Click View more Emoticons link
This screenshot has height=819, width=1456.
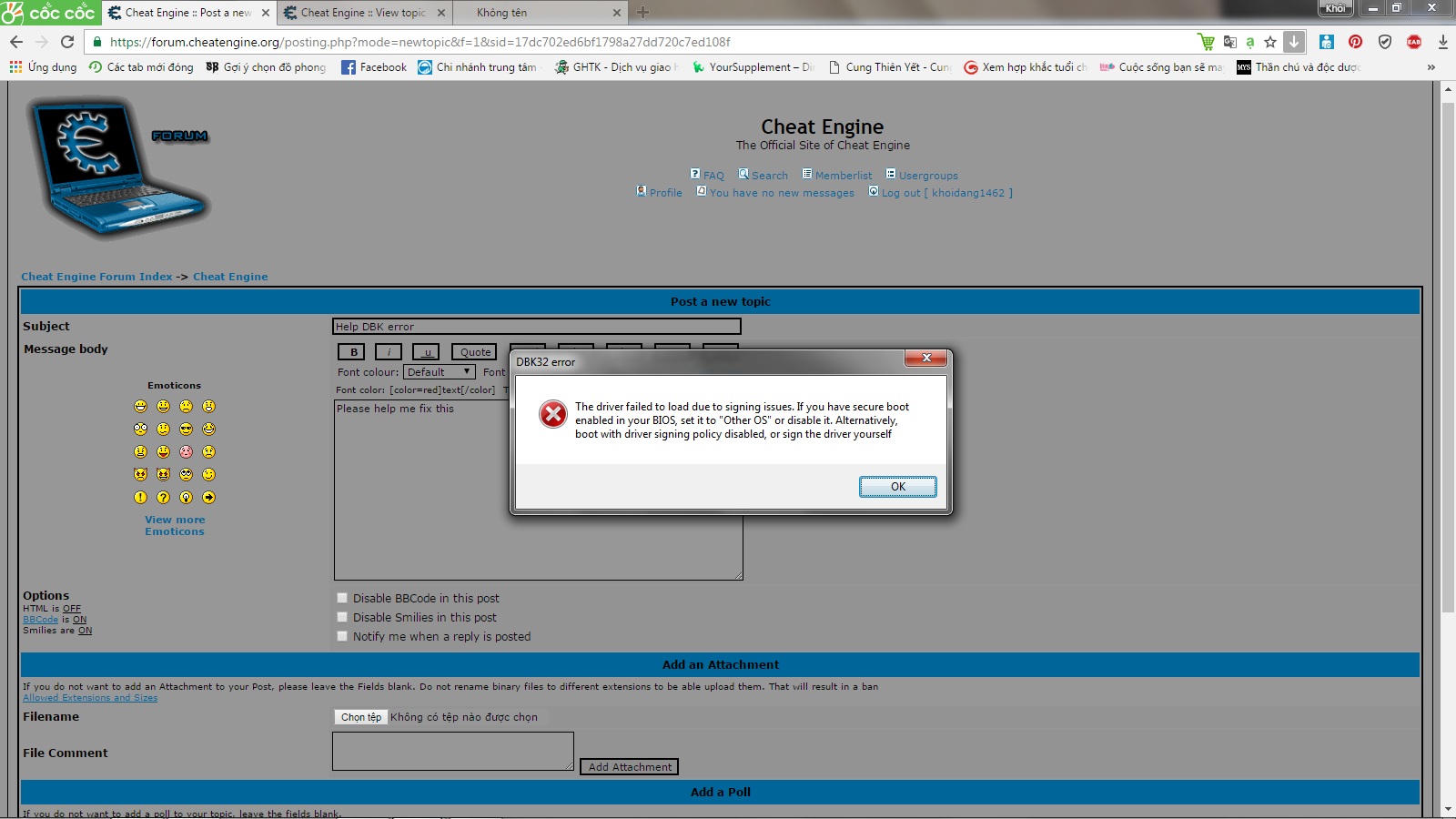coord(175,525)
